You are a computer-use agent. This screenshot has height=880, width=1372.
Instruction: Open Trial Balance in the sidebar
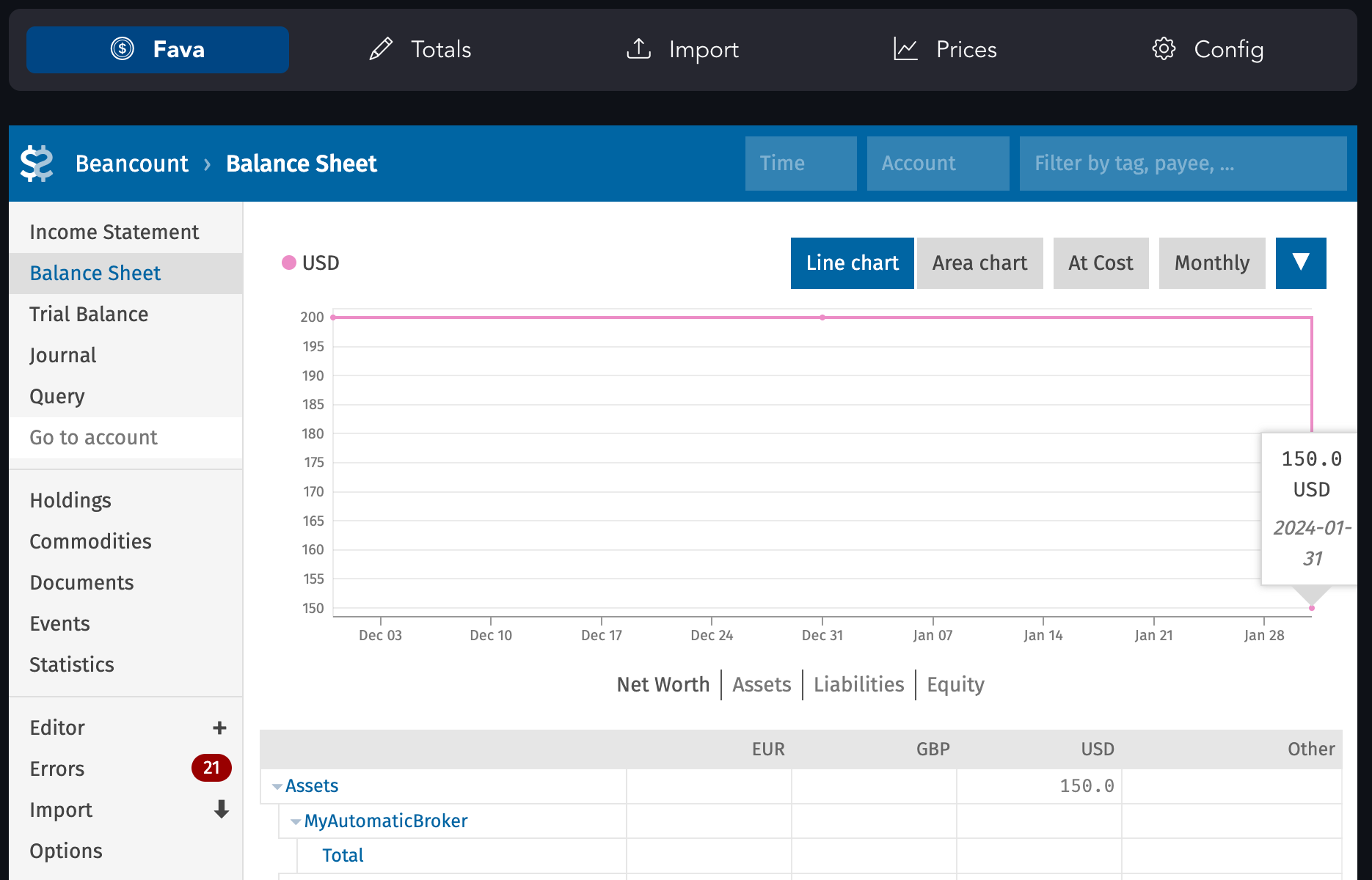[x=89, y=314]
